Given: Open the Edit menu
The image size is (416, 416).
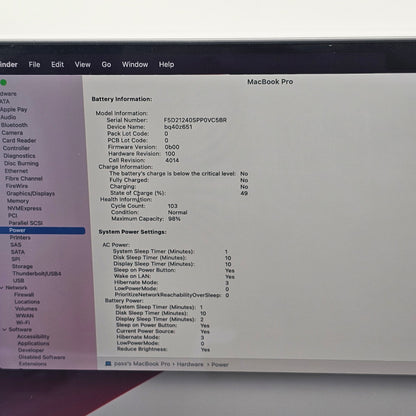Looking at the screenshot, I should click(57, 64).
